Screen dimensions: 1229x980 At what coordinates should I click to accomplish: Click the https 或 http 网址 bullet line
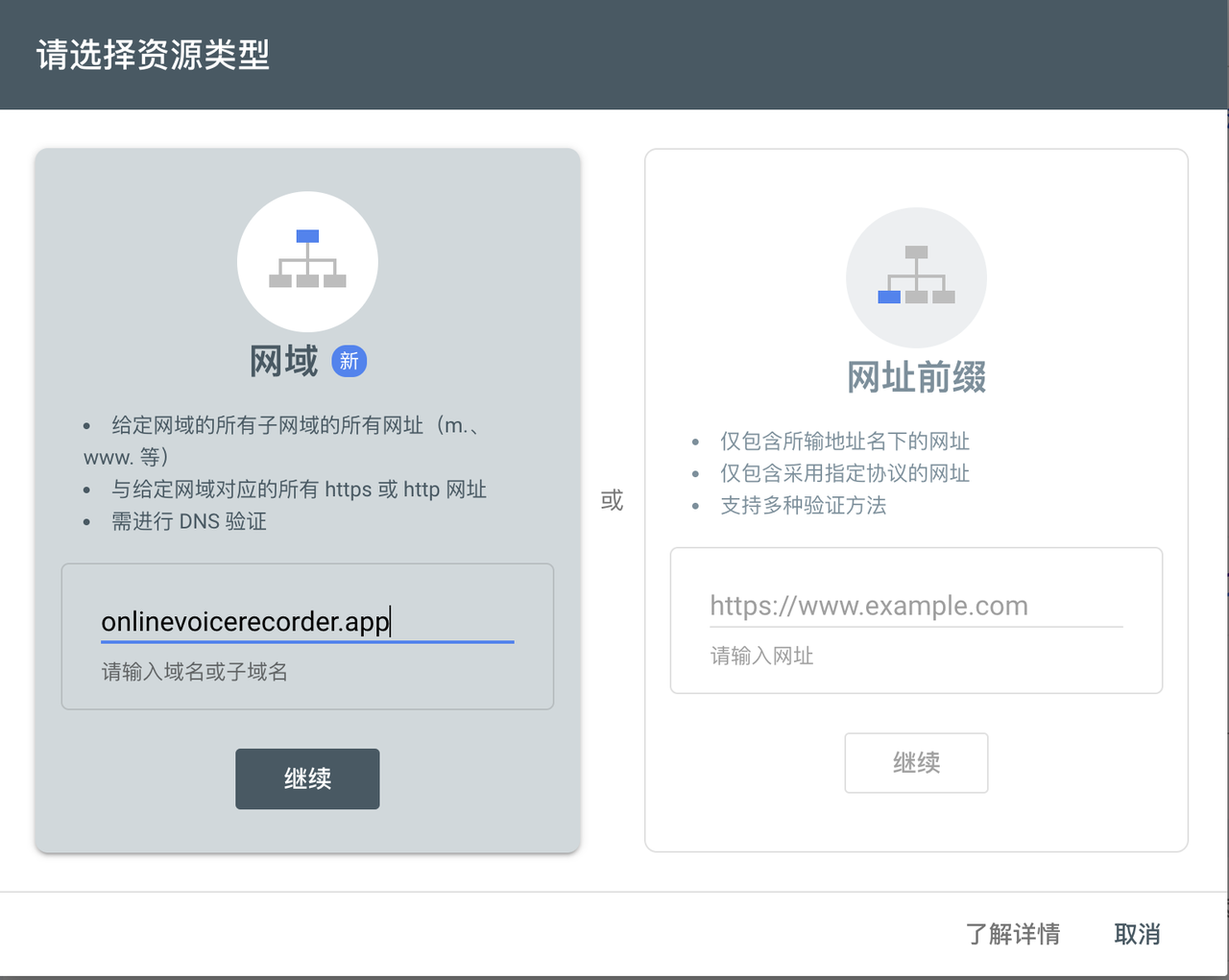pyautogui.click(x=299, y=490)
